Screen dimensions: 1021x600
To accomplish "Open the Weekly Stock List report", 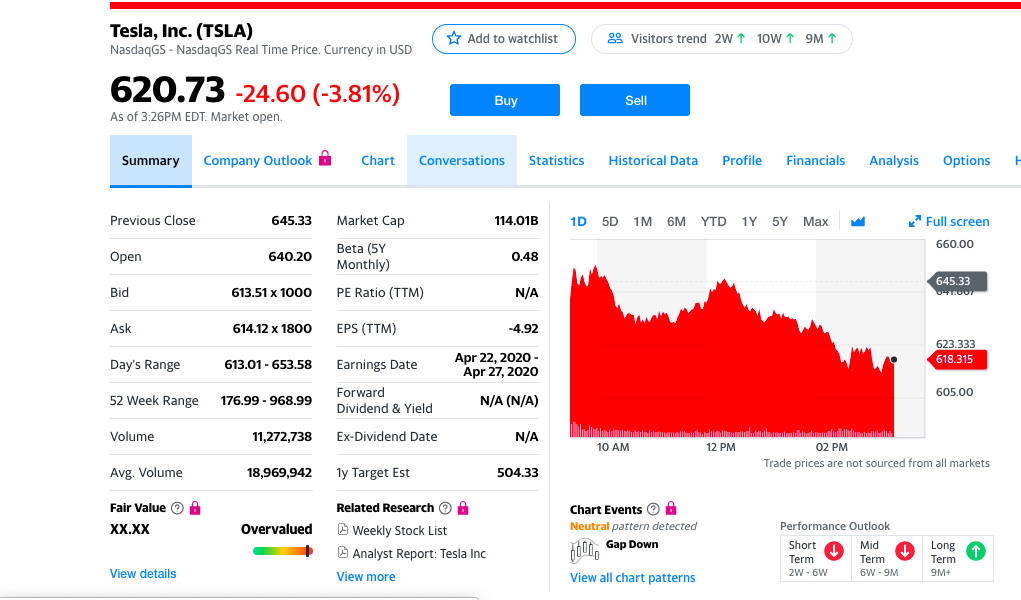I will [x=400, y=530].
